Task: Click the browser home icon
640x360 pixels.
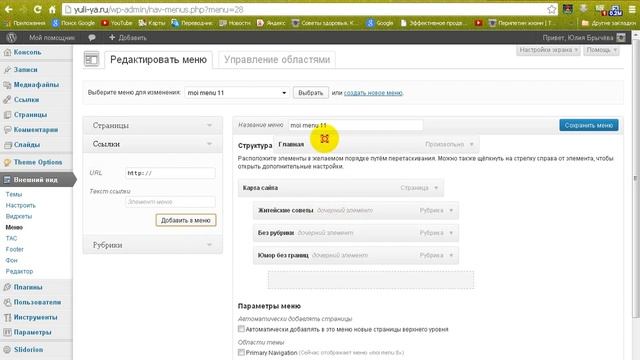Action: pyautogui.click(x=52, y=9)
